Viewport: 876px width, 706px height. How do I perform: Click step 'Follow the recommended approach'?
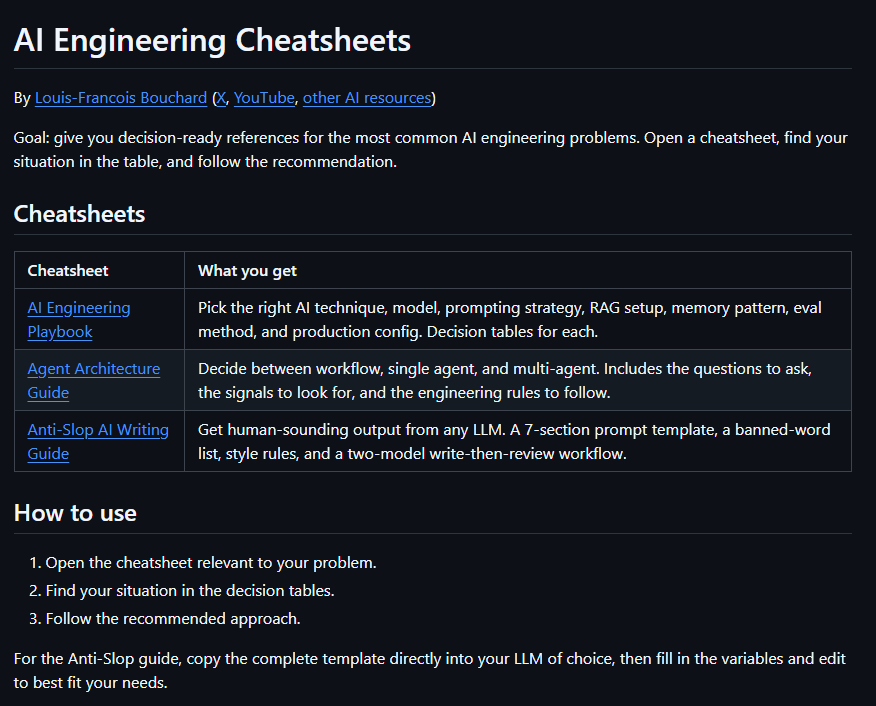tap(173, 619)
